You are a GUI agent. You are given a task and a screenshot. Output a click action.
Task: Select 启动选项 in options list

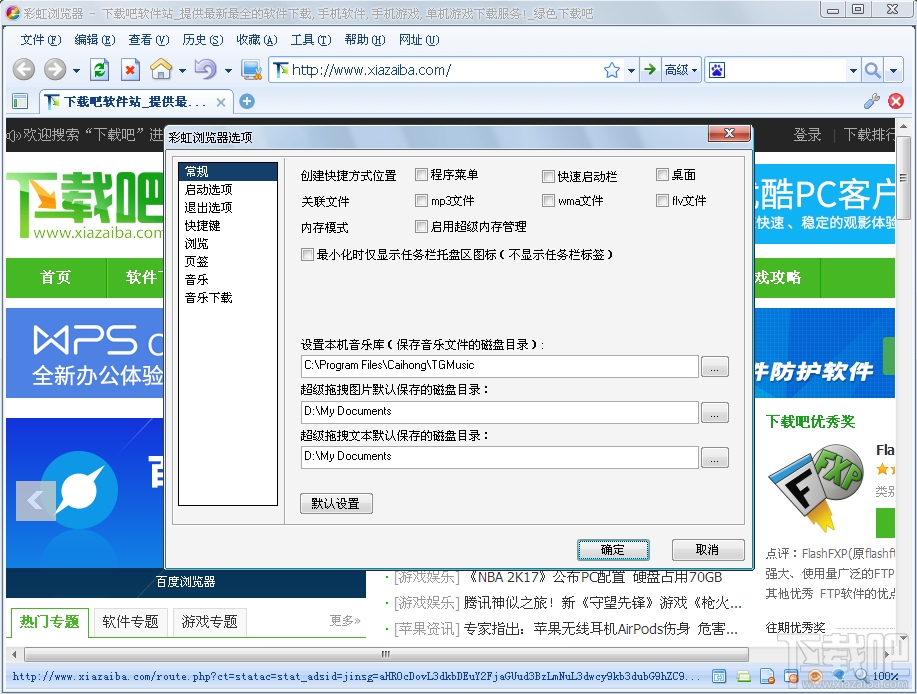pyautogui.click(x=227, y=189)
